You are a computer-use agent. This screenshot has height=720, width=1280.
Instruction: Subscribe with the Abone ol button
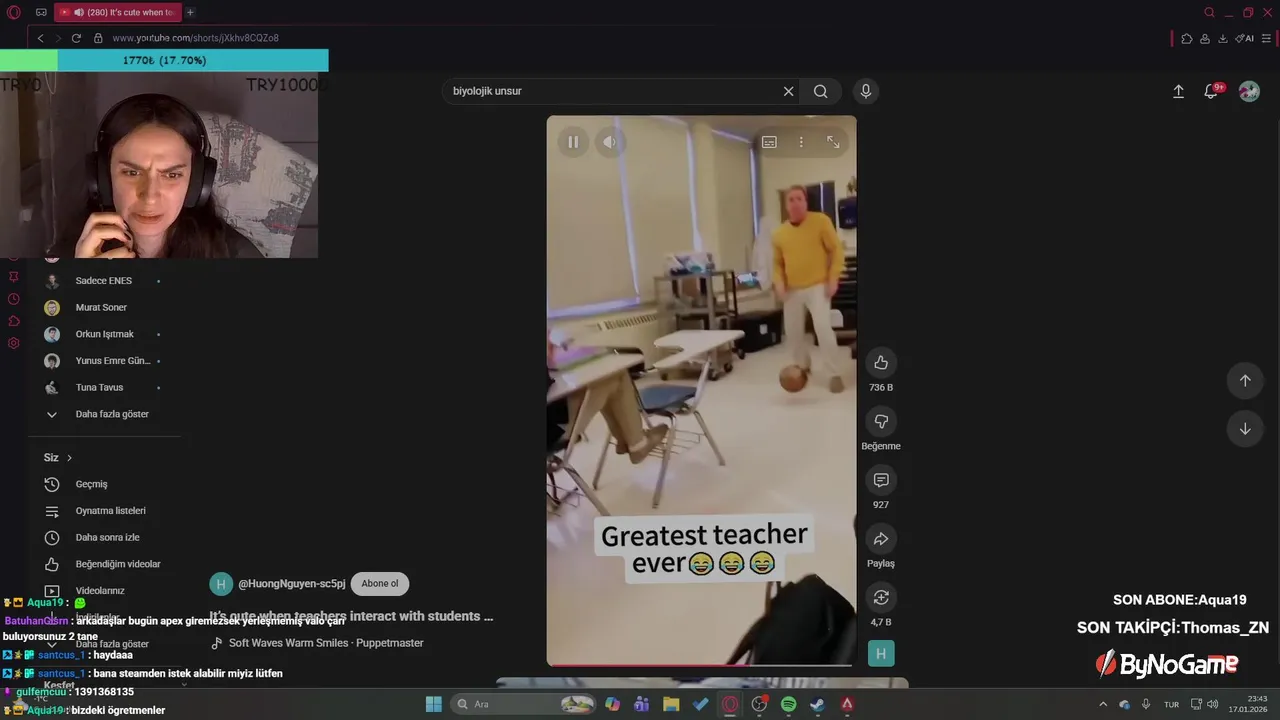[x=380, y=584]
